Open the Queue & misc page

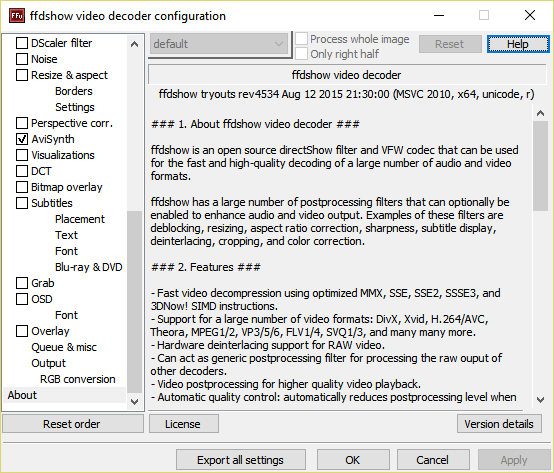(x=64, y=347)
